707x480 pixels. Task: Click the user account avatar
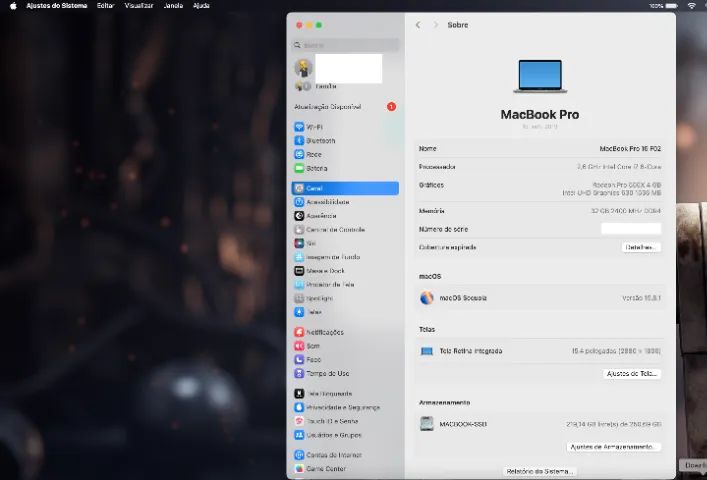point(303,68)
